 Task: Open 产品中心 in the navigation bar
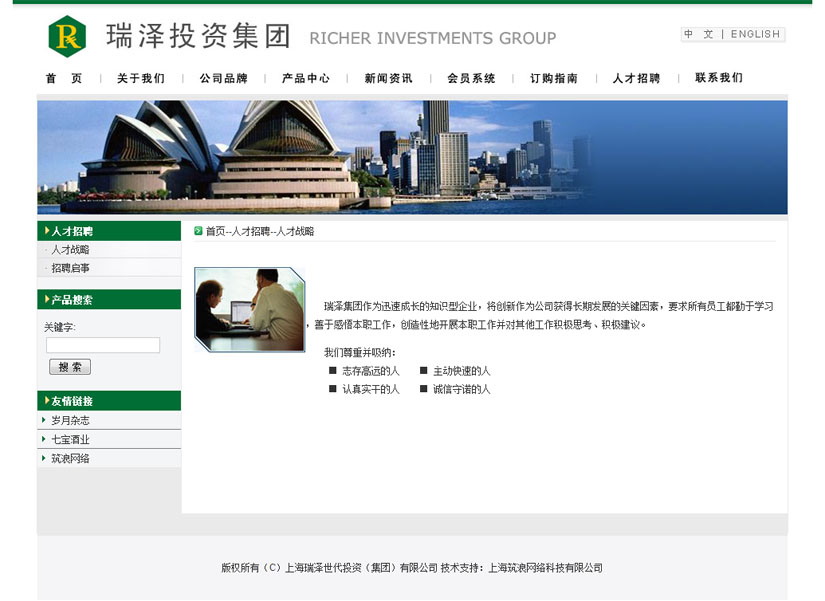coord(306,78)
